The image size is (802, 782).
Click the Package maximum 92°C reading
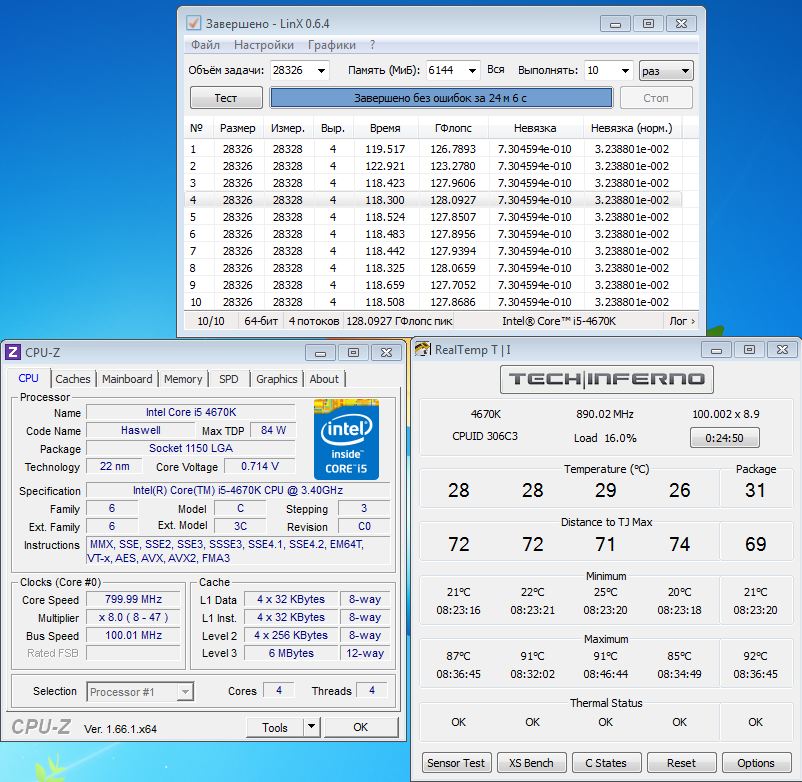pos(755,656)
